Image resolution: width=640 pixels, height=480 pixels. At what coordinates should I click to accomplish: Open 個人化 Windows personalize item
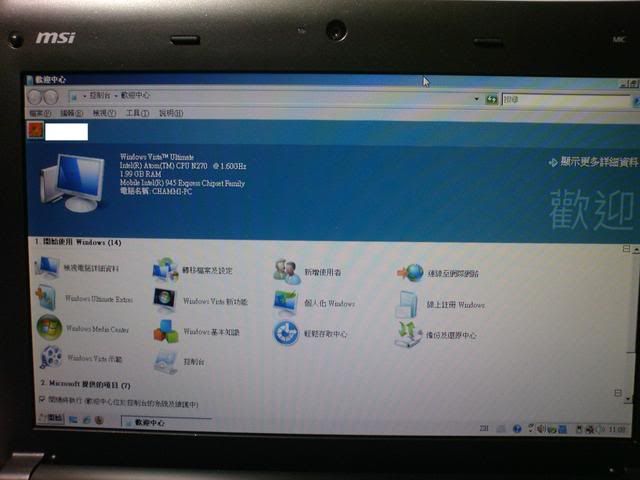click(314, 303)
